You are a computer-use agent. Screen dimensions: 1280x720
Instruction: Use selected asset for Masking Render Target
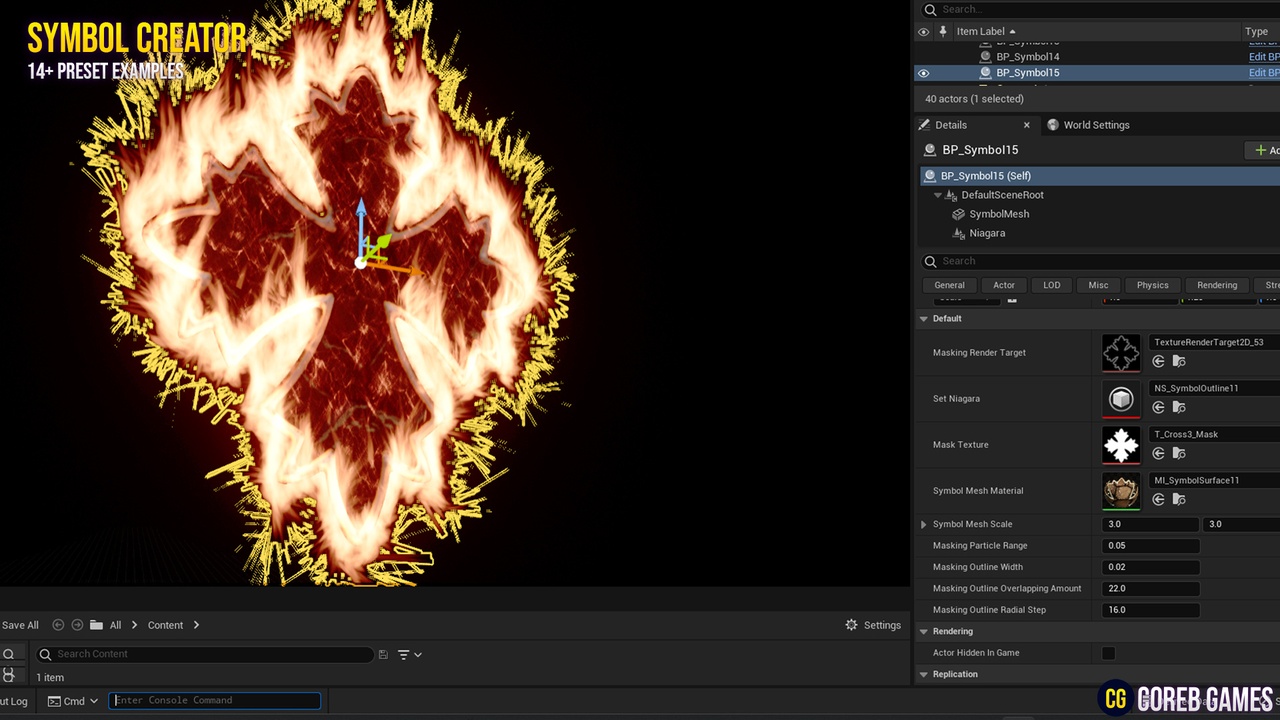pyautogui.click(x=1158, y=361)
